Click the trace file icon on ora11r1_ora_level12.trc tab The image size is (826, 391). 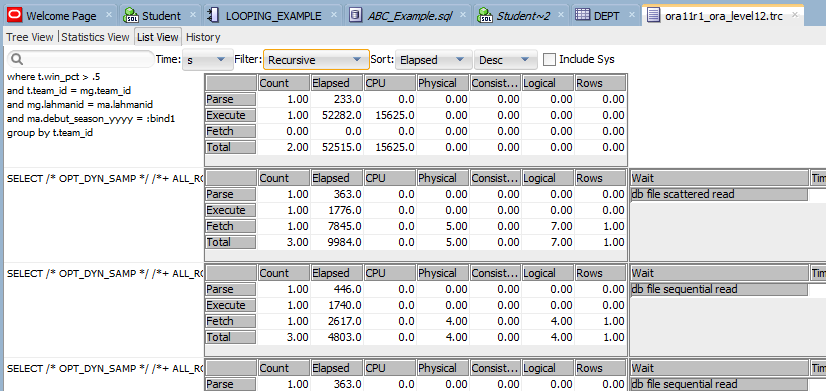pos(653,15)
